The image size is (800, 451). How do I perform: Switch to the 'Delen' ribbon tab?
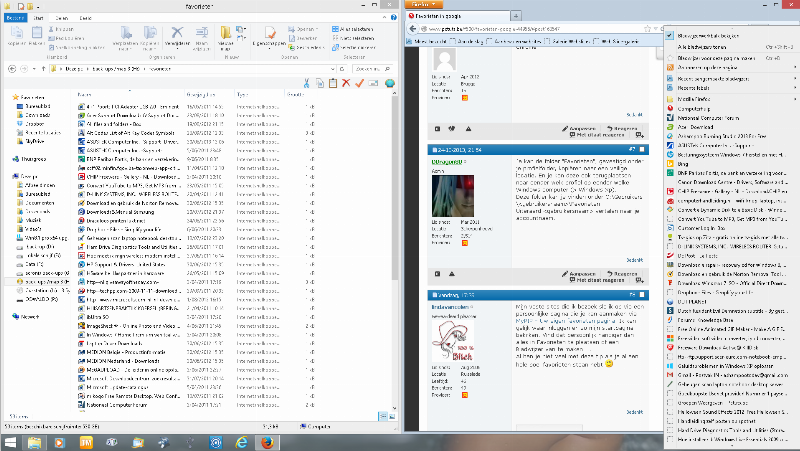pyautogui.click(x=60, y=18)
